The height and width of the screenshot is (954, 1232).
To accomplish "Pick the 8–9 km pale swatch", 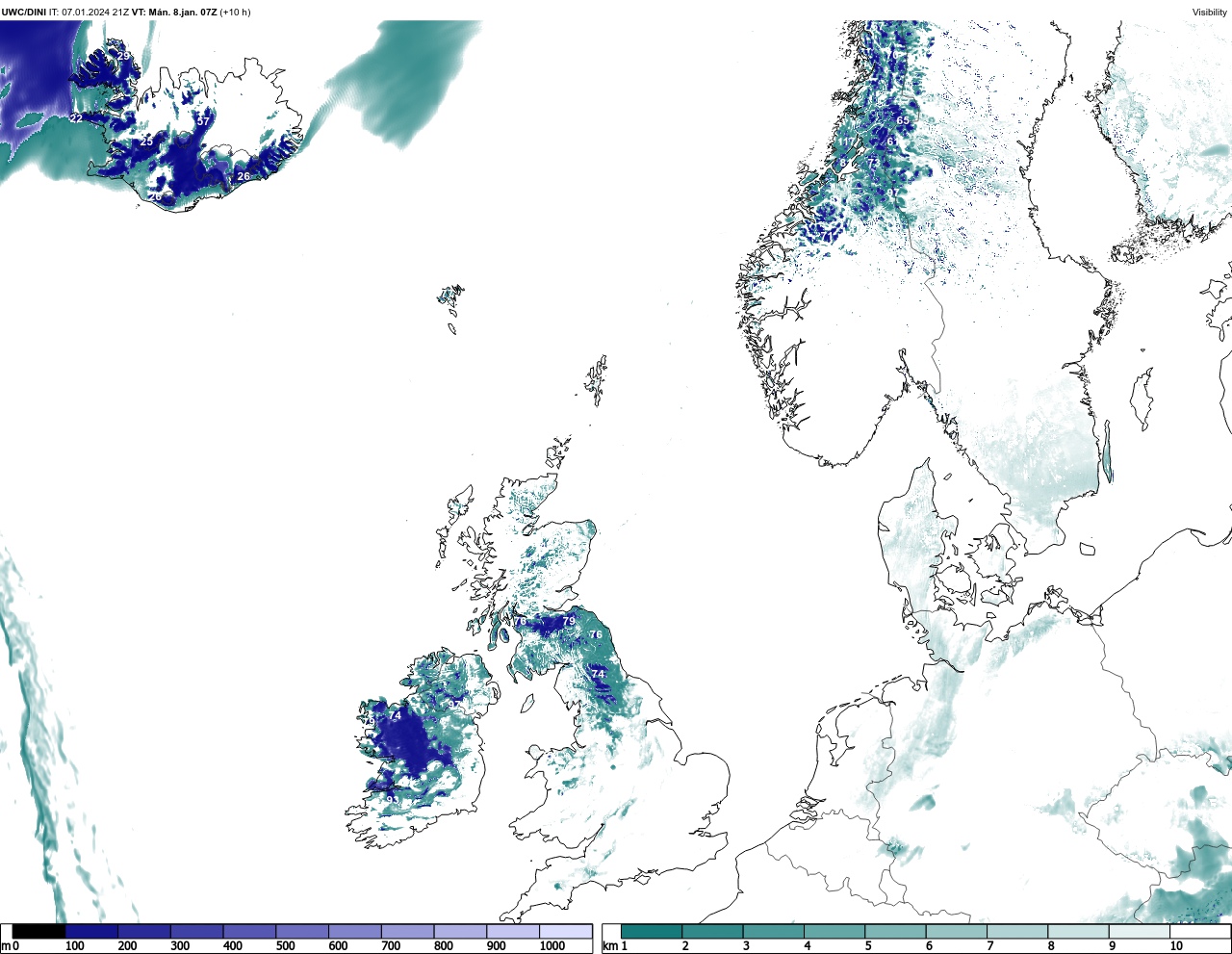I will coord(1078,931).
